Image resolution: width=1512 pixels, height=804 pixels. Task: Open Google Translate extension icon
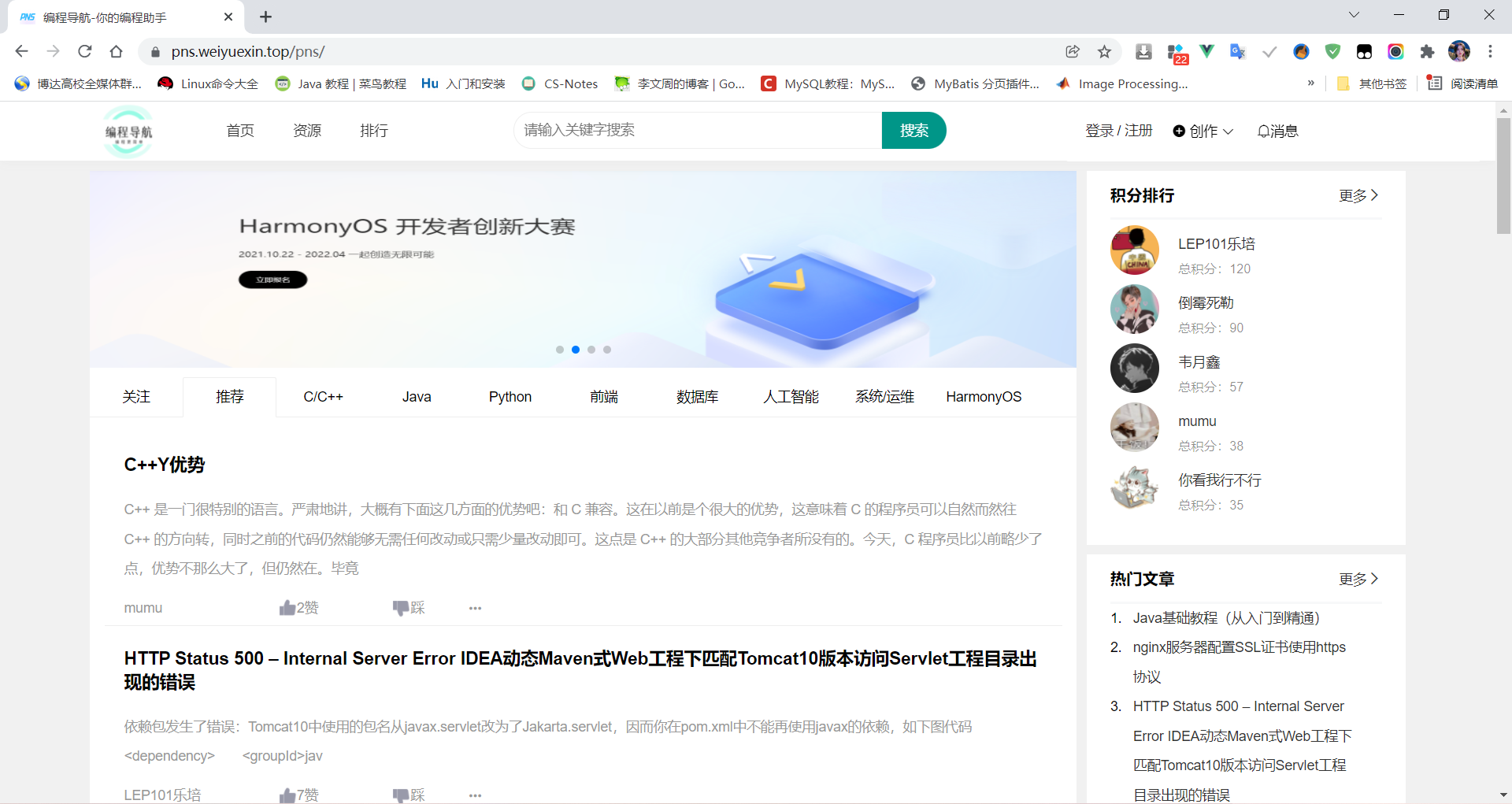pos(1238,51)
